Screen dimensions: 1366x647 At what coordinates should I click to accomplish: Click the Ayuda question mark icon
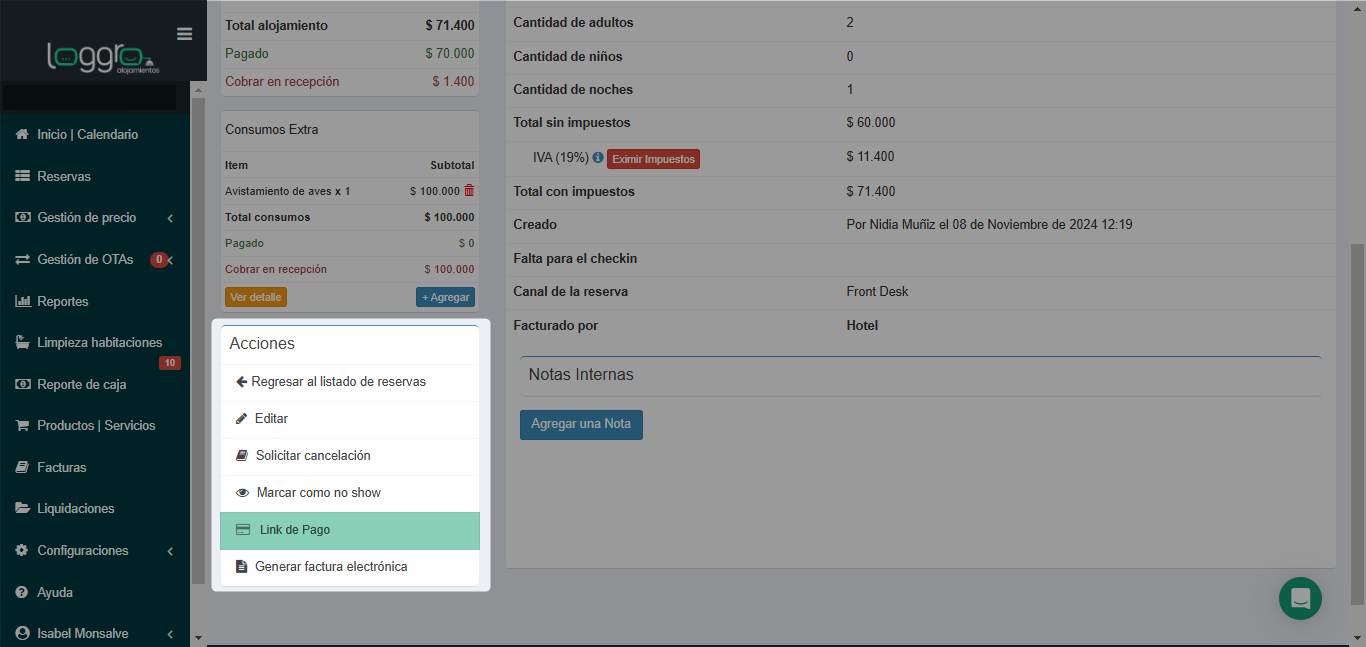coord(22,592)
